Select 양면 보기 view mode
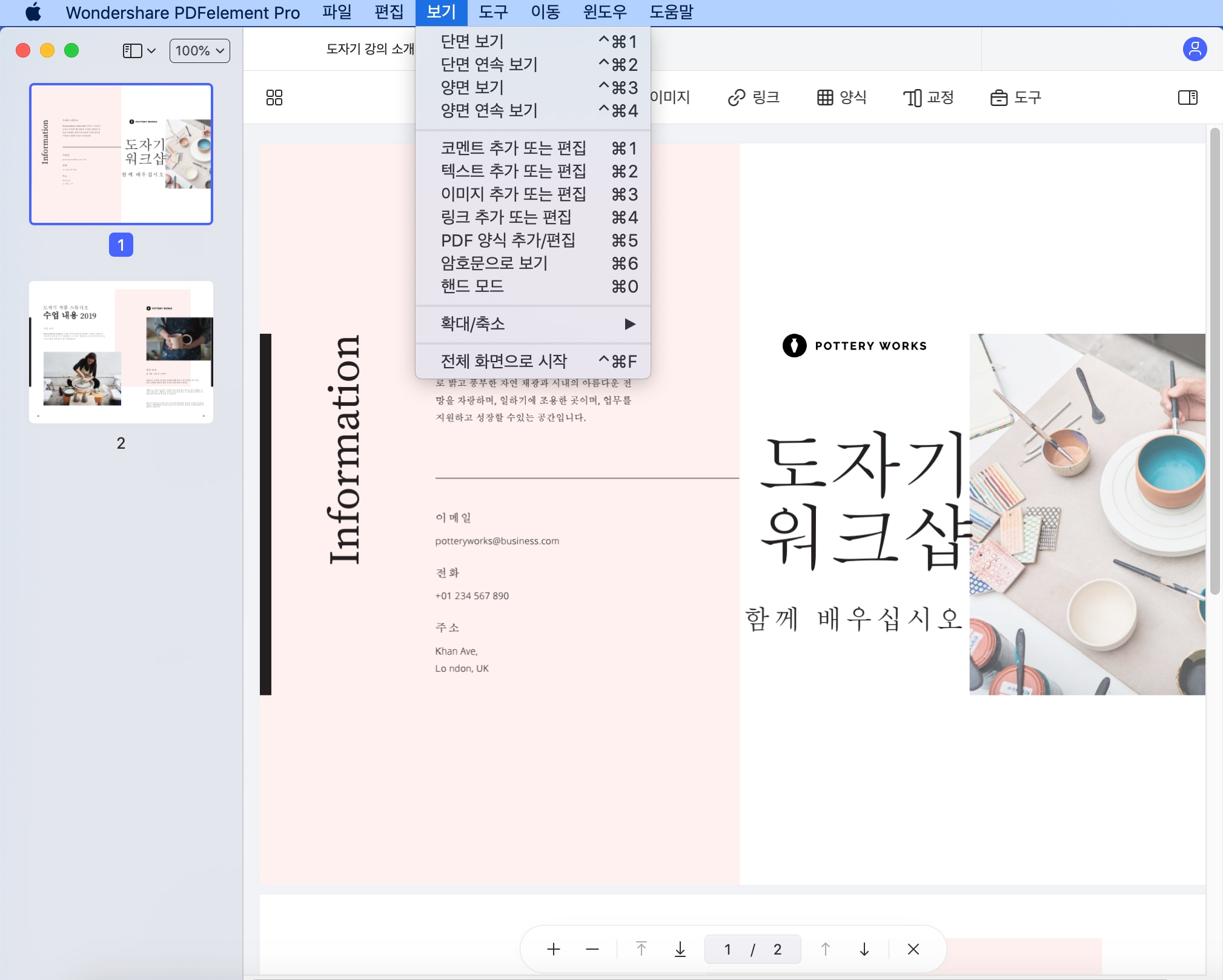1223x980 pixels. coord(533,87)
